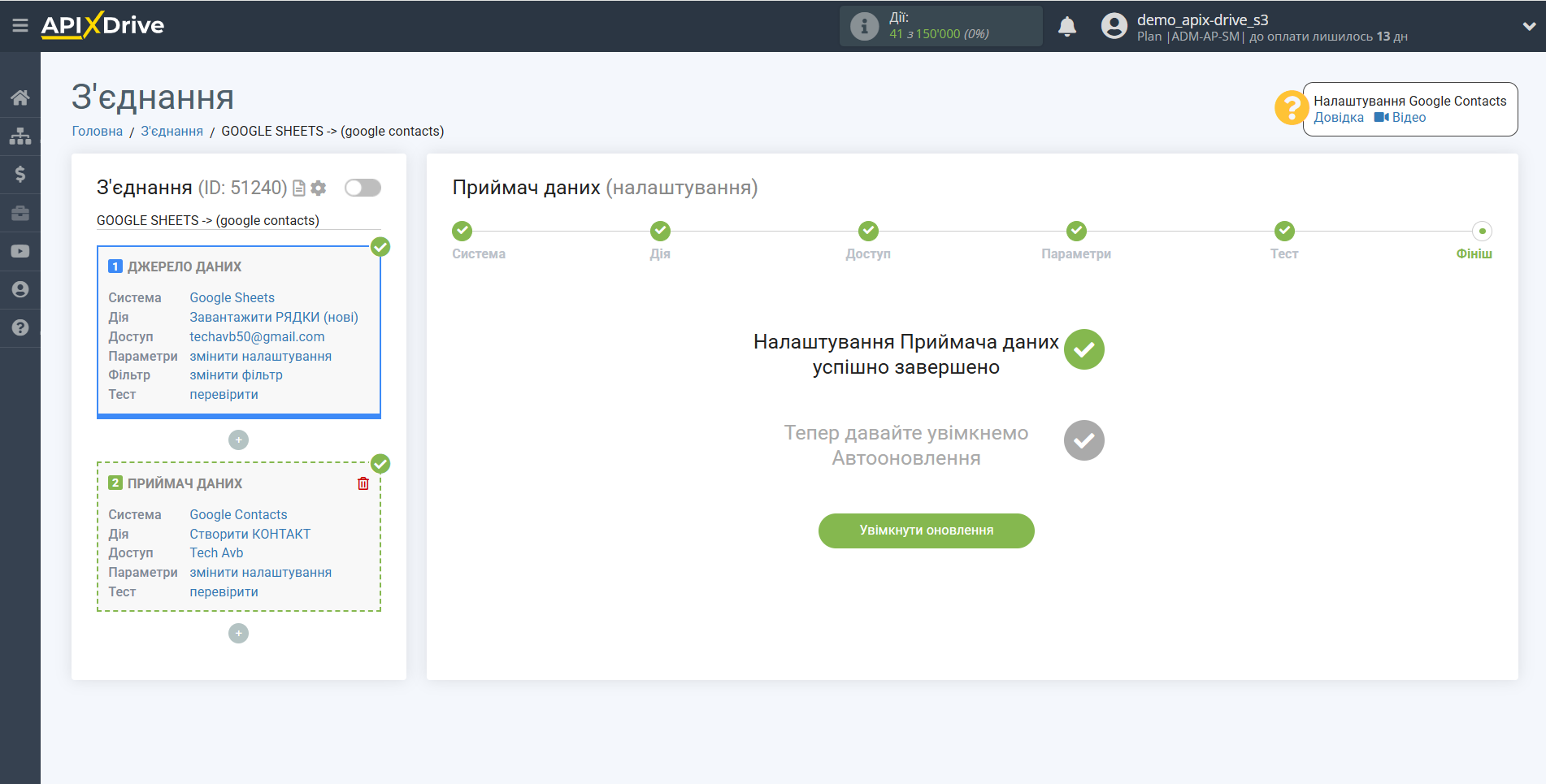Viewport: 1546px width, 784px height.
Task: Click the ПРИЙМАЧ ДАНИХ block header
Action: tap(185, 483)
